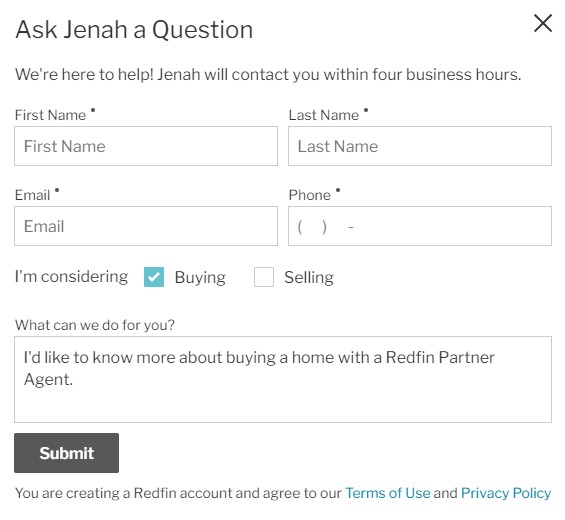Click the Email label above field
The image size is (565, 520).
click(x=32, y=195)
